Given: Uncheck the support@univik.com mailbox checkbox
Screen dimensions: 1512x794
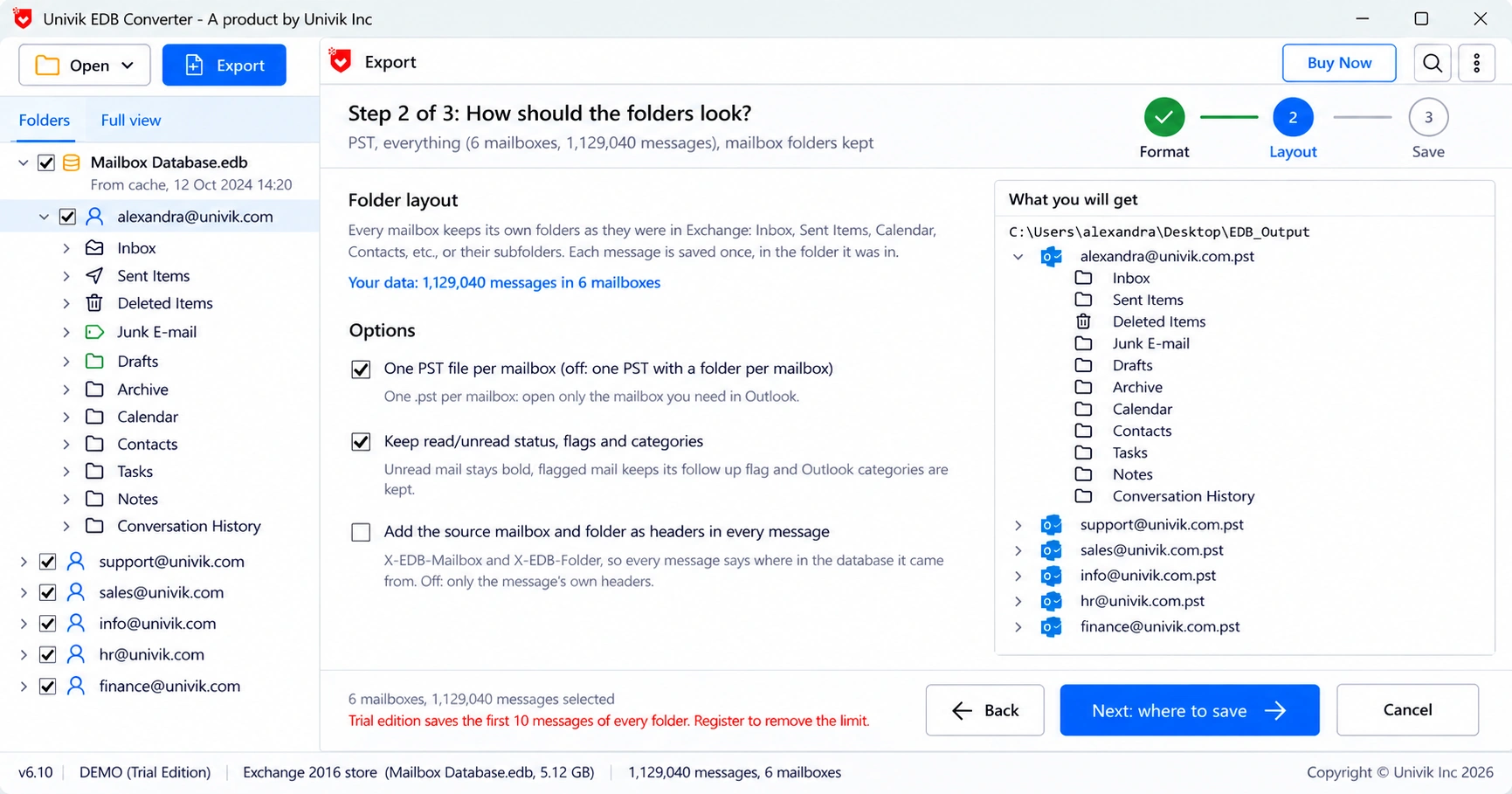Looking at the screenshot, I should (x=48, y=562).
